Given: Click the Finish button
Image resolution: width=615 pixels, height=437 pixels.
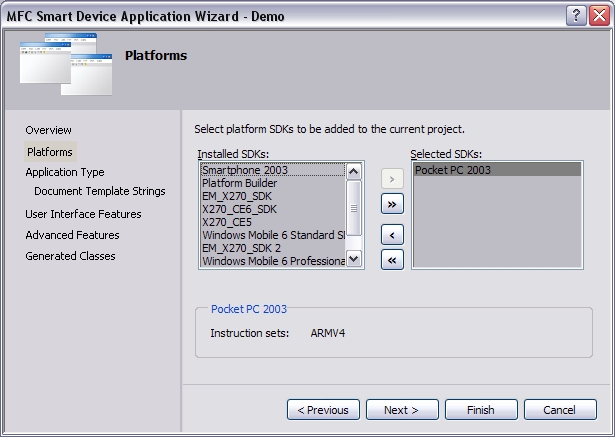Looking at the screenshot, I should pyautogui.click(x=481, y=410).
